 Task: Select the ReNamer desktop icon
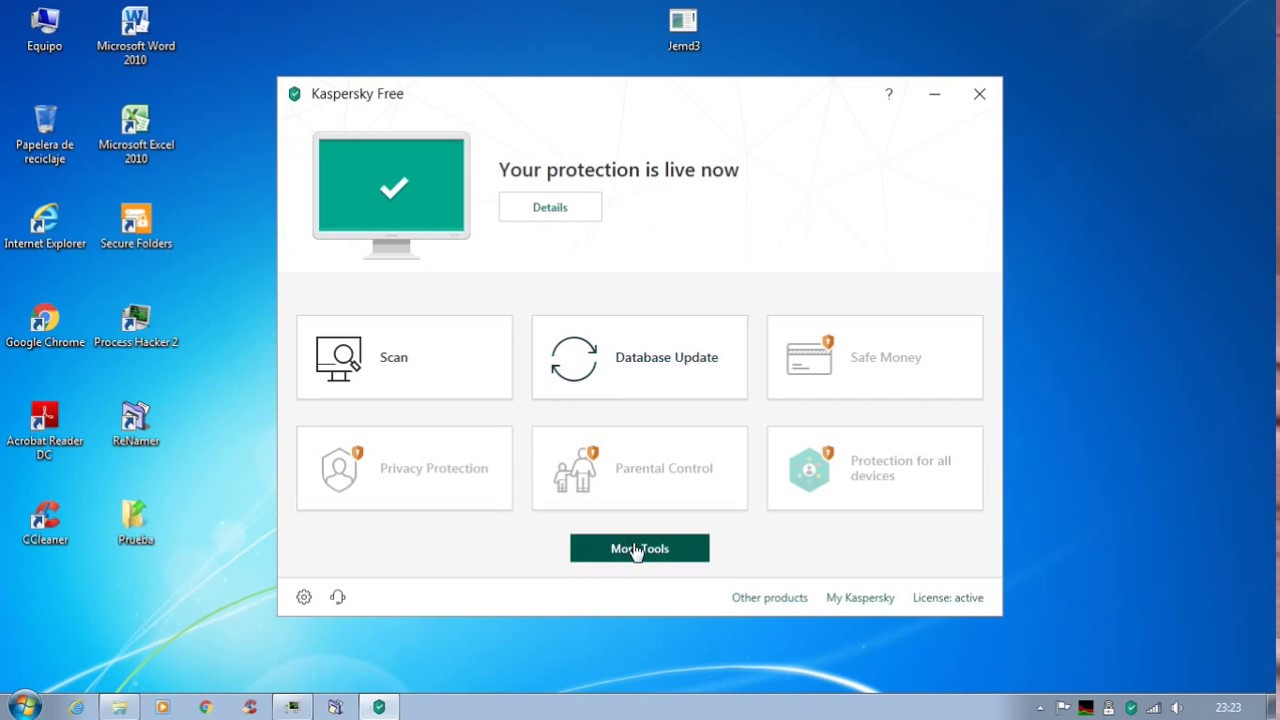click(136, 424)
